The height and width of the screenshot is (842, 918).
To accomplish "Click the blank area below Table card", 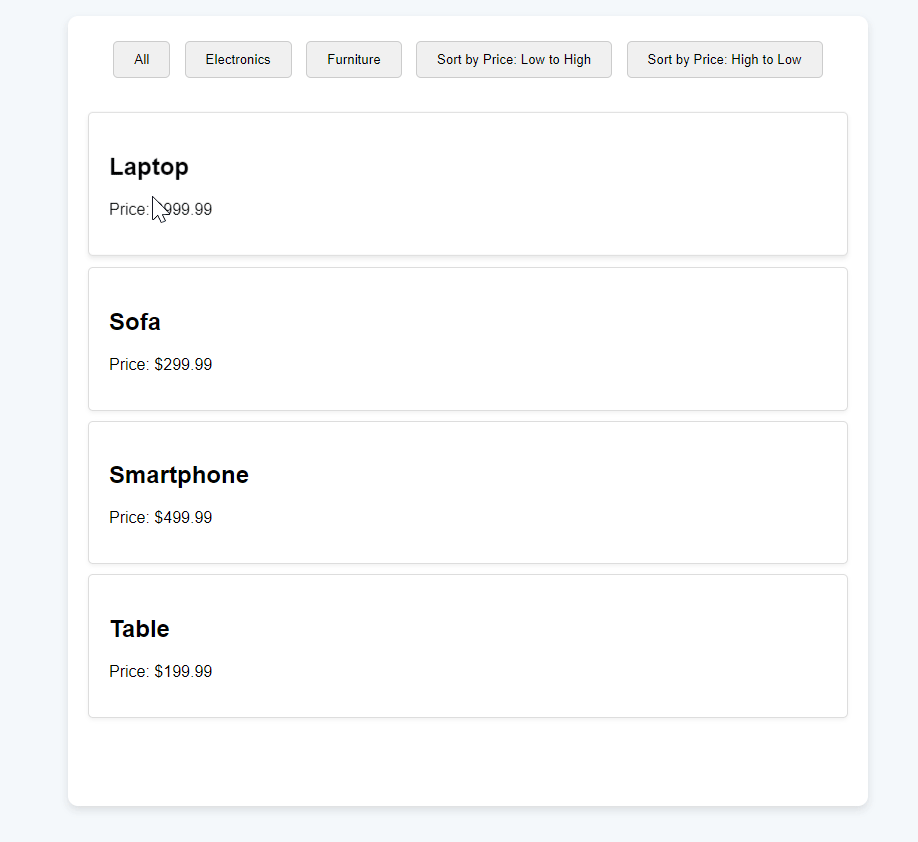I will [x=467, y=760].
